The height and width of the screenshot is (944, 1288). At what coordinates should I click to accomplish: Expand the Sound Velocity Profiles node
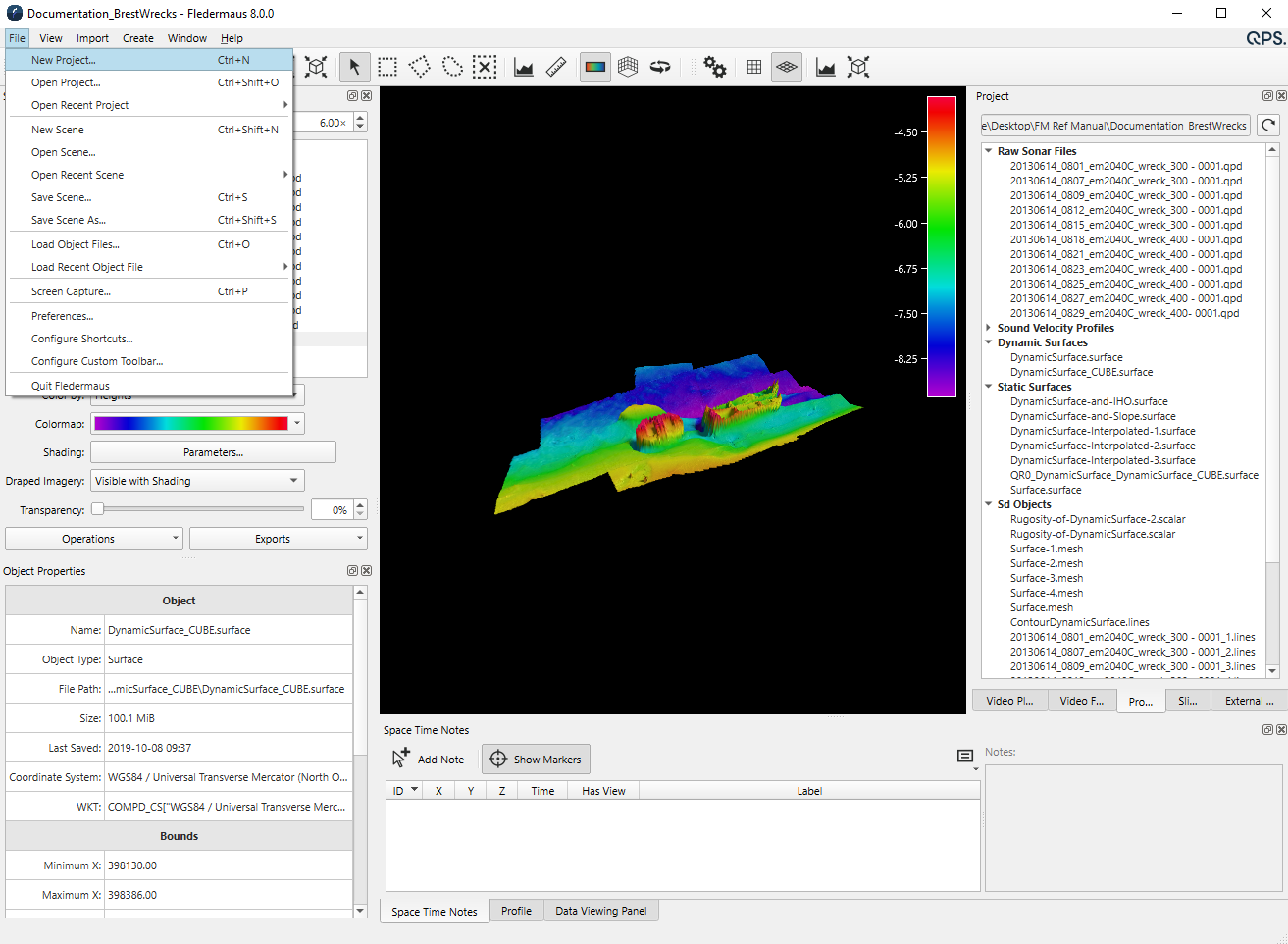coord(988,328)
